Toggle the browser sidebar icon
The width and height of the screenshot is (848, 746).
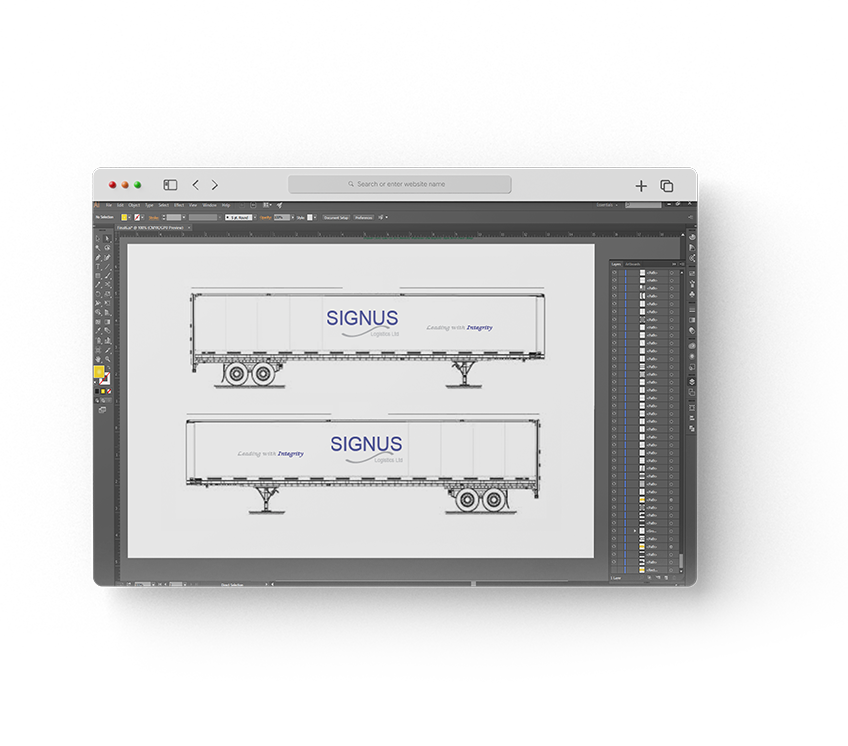pyautogui.click(x=170, y=185)
